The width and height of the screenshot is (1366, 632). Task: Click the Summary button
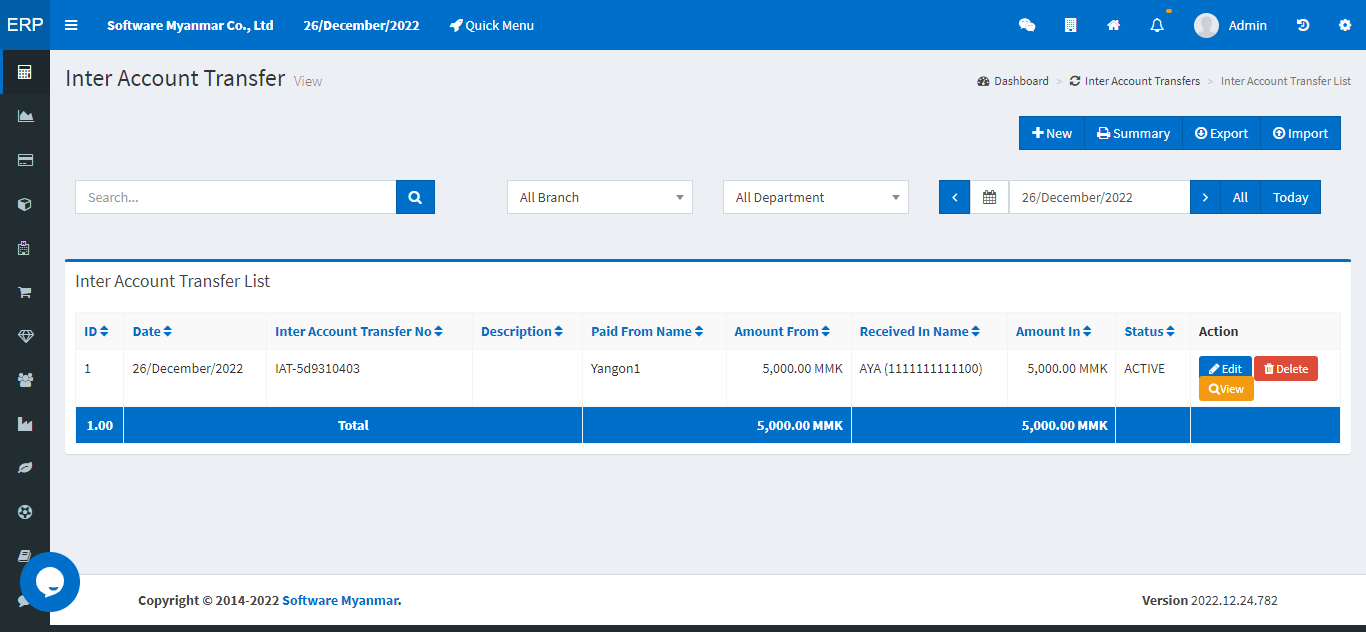pyautogui.click(x=1133, y=133)
